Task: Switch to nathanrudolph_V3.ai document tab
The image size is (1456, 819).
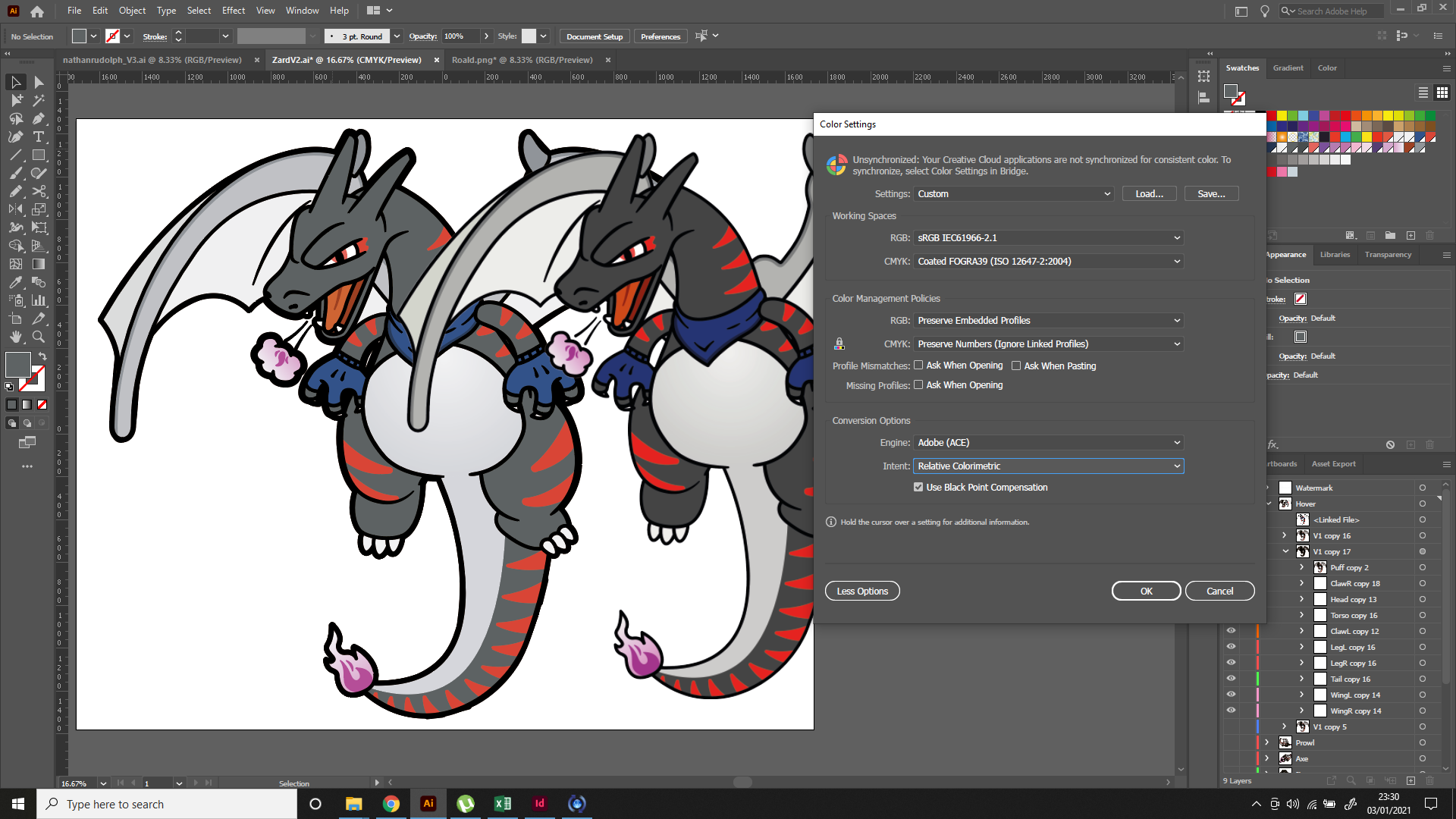Action: click(x=152, y=60)
